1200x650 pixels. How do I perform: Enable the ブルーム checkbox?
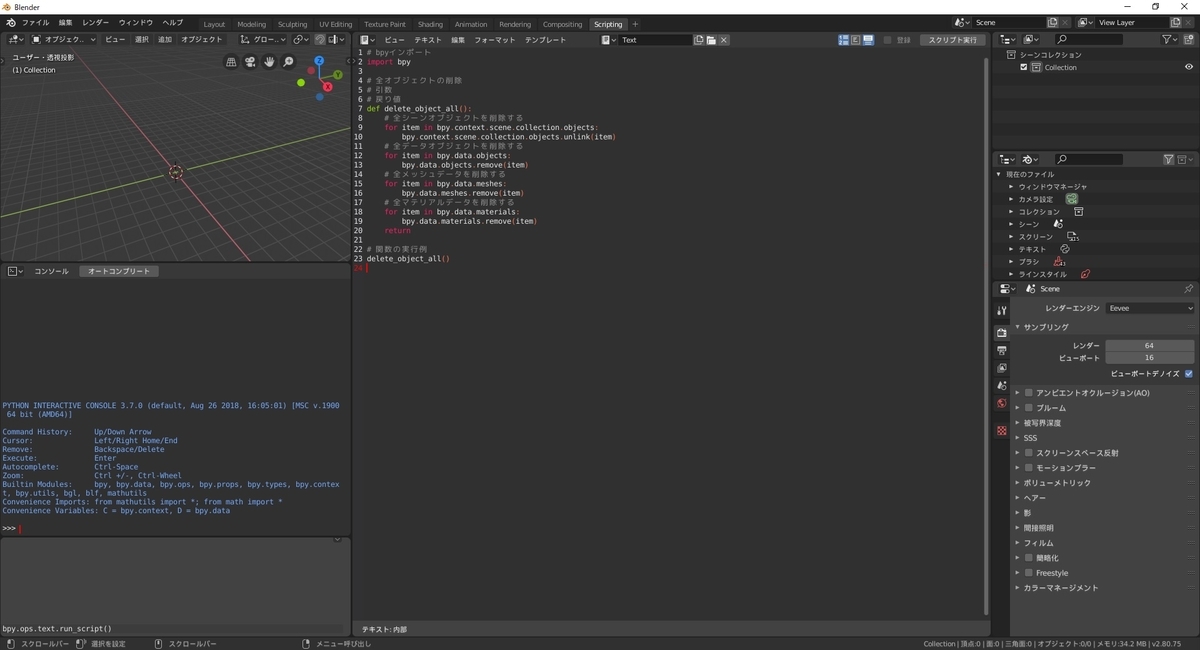click(x=1028, y=408)
